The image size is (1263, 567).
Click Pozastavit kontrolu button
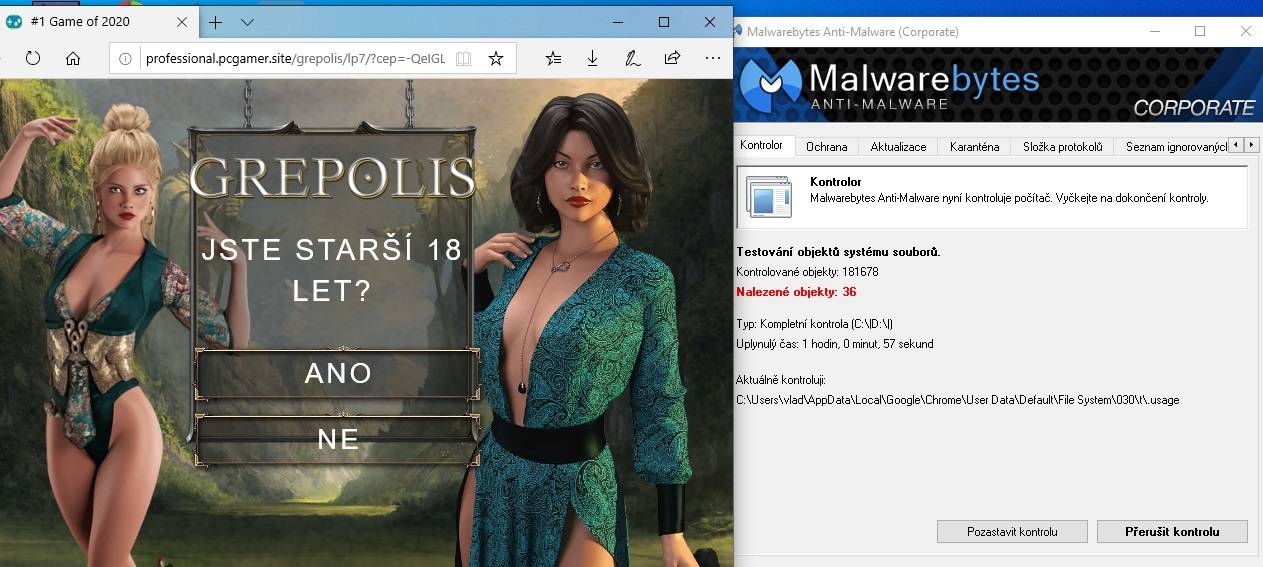[x=1012, y=532]
